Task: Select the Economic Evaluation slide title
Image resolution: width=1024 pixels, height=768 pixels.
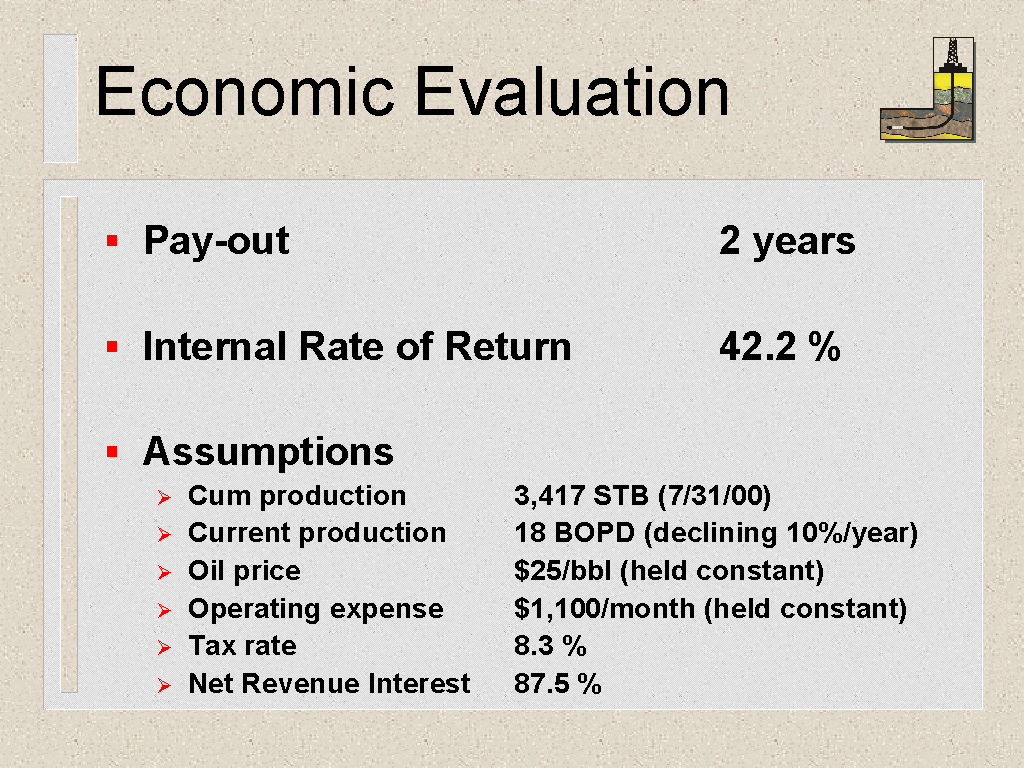Action: point(412,91)
